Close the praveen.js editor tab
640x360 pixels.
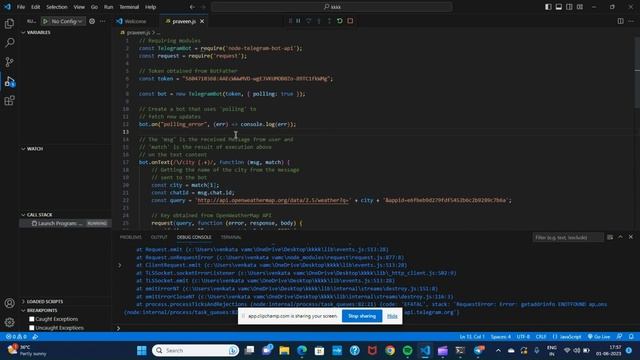(x=202, y=21)
